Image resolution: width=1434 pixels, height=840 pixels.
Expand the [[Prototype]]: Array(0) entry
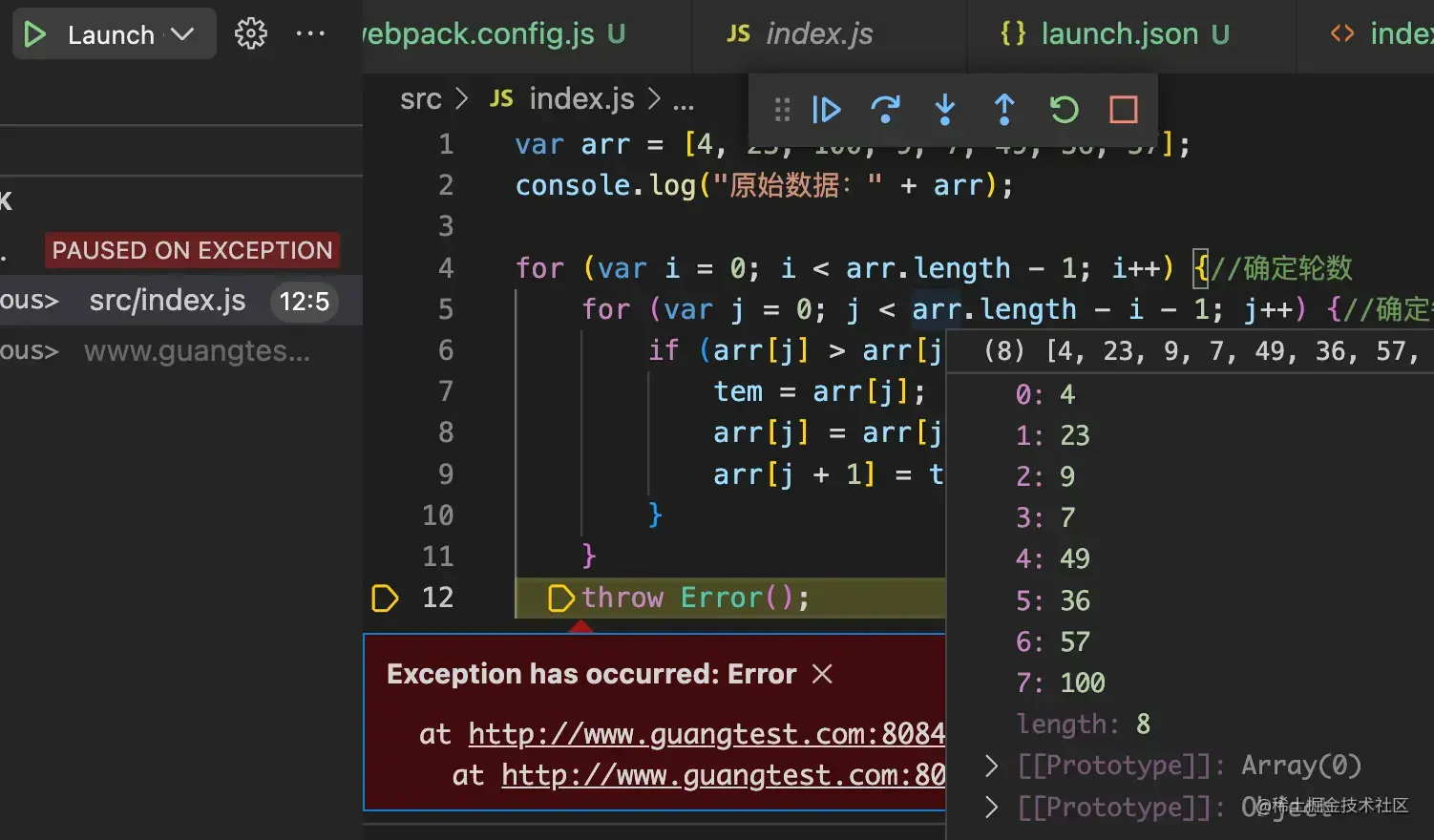point(992,766)
